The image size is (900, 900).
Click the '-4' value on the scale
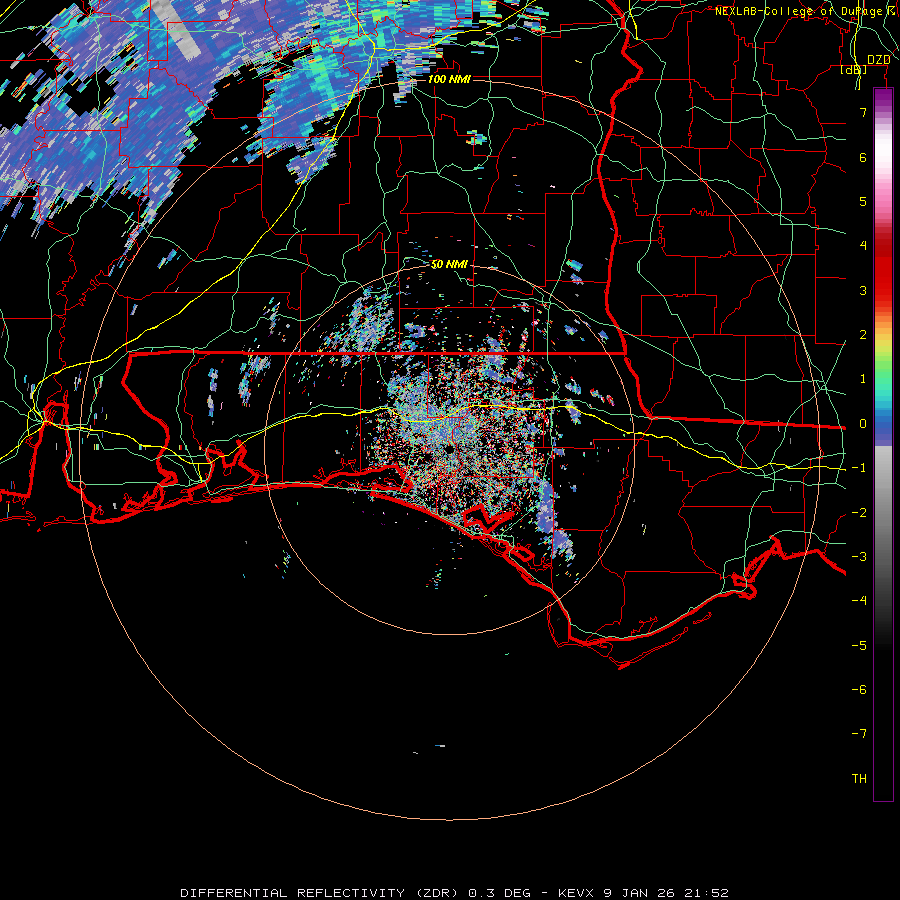pos(859,601)
